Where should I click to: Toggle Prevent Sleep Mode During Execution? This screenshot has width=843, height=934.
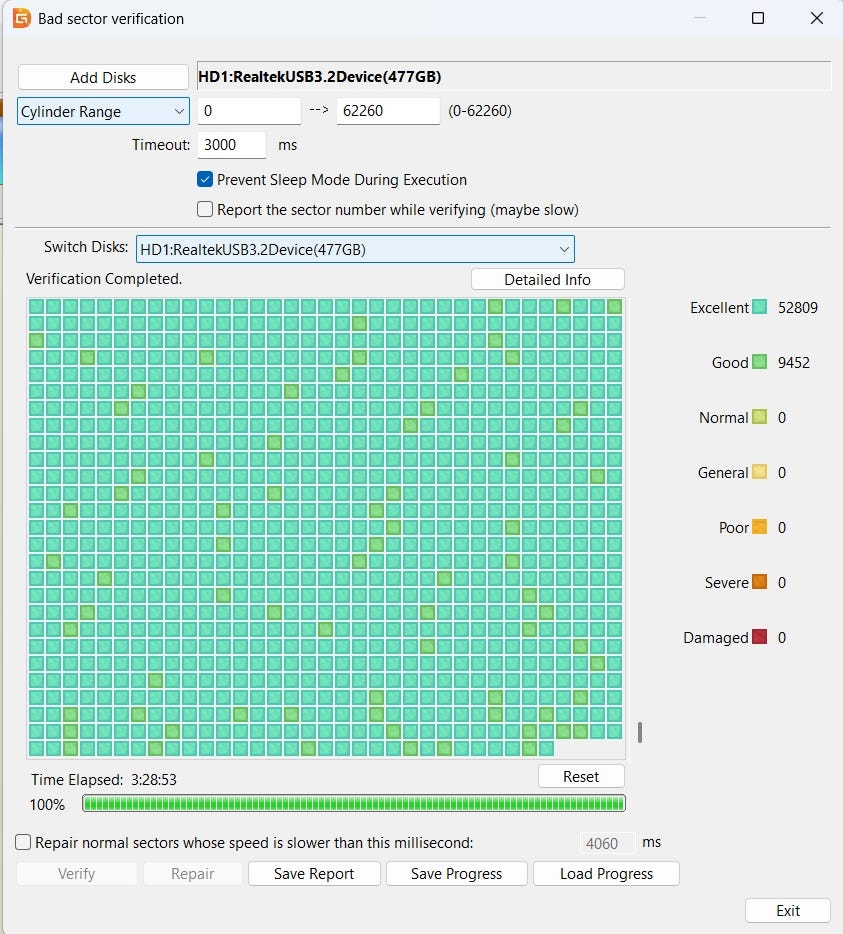(206, 180)
